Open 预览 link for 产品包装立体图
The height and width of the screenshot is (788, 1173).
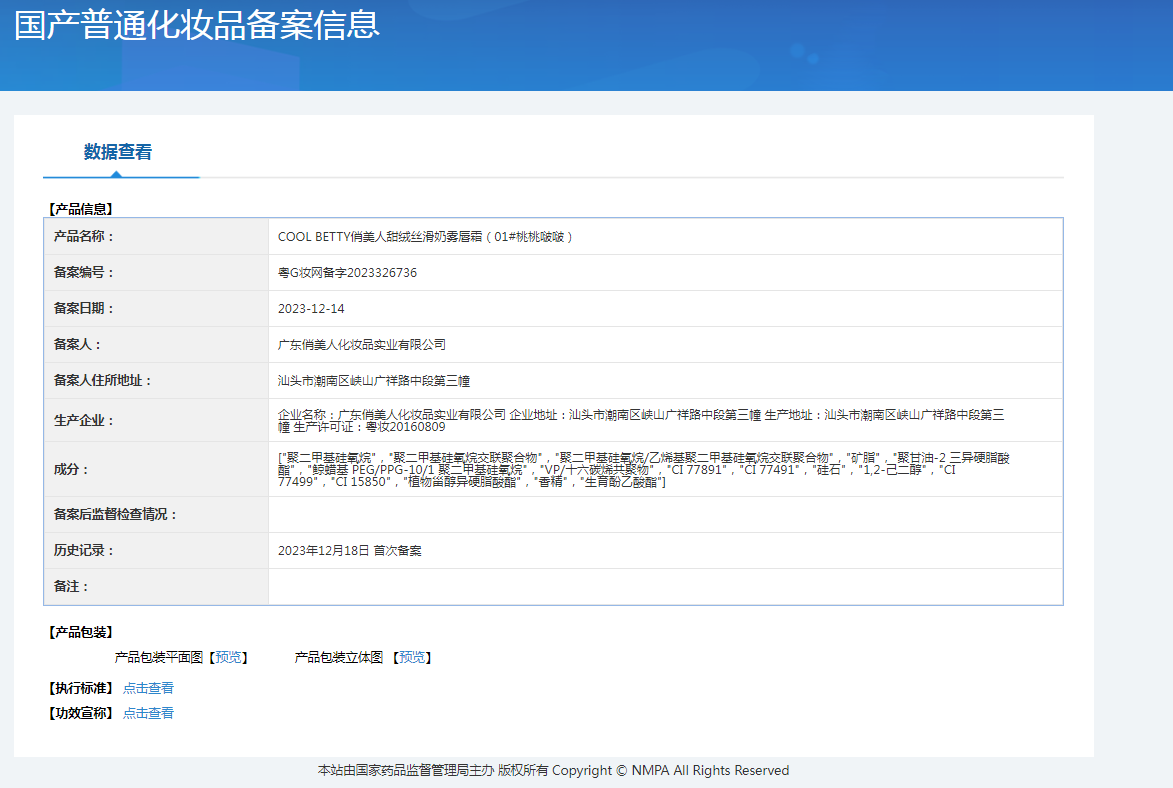pos(411,657)
